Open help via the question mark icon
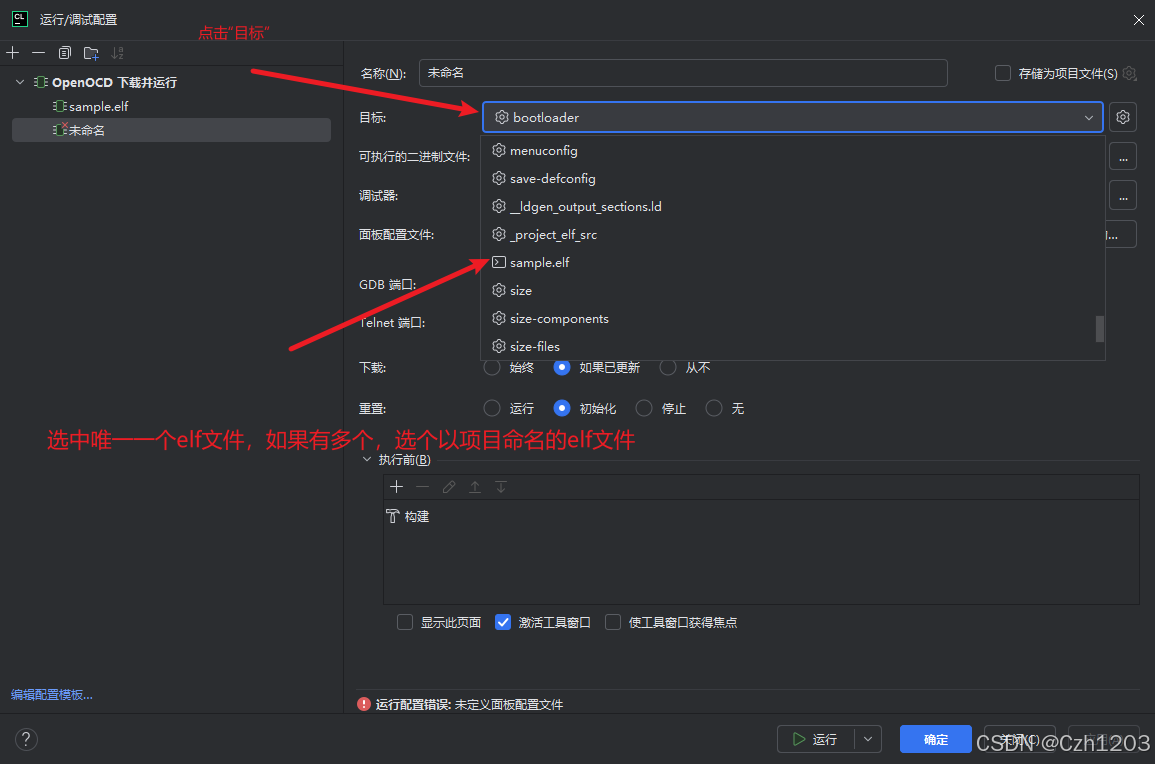 [x=26, y=739]
